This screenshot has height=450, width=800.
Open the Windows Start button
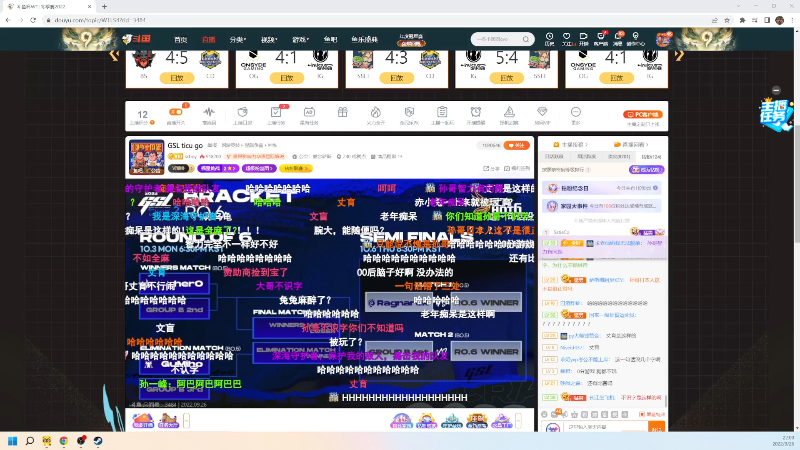coord(13,441)
